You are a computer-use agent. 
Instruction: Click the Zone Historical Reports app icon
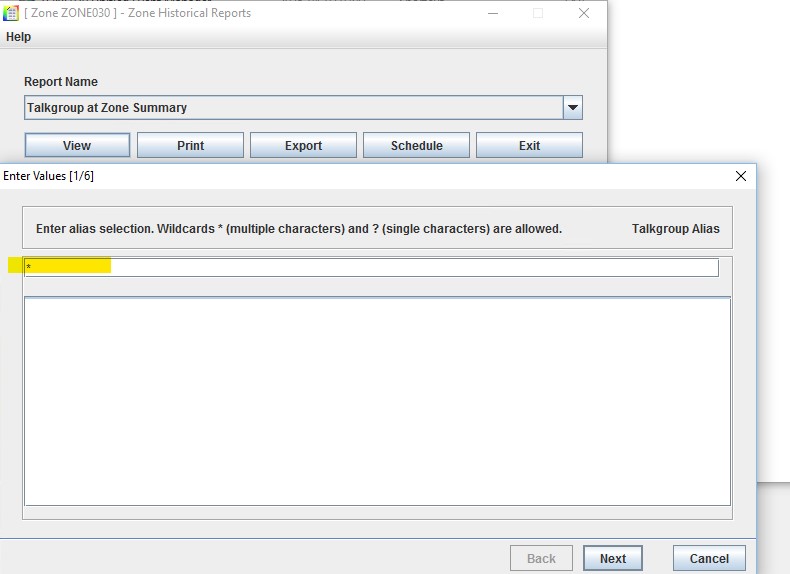(x=11, y=13)
